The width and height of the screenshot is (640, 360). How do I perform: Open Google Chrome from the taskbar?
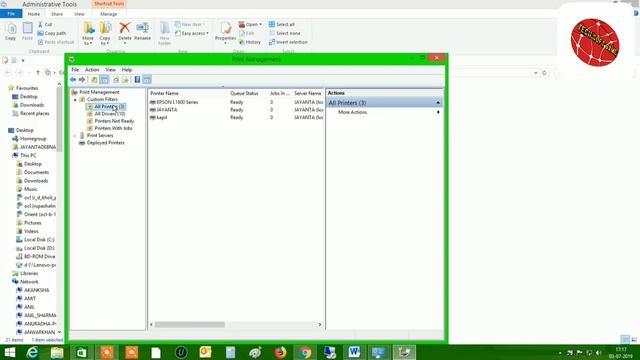point(305,352)
